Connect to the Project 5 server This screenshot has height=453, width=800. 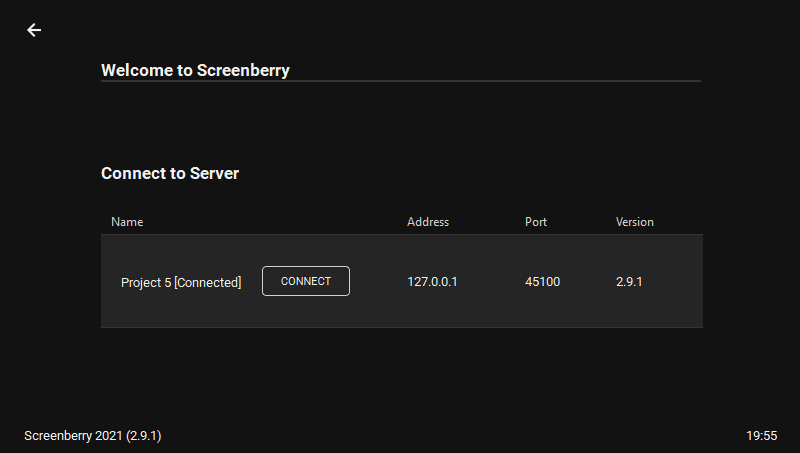pyautogui.click(x=306, y=281)
